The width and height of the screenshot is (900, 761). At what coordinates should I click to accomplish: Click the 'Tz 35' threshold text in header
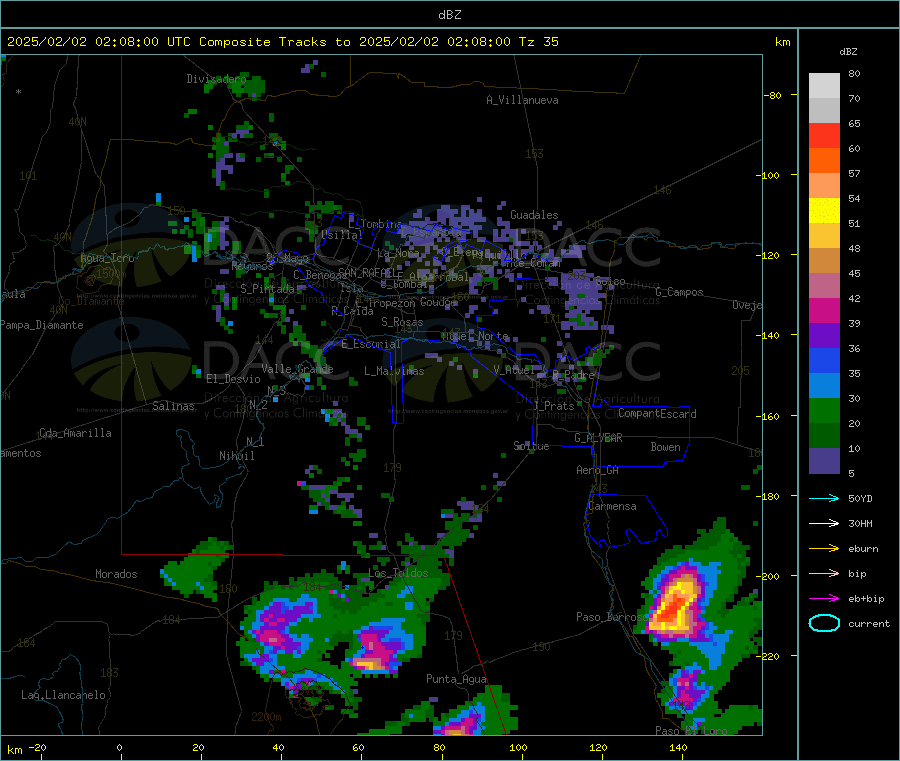point(538,42)
